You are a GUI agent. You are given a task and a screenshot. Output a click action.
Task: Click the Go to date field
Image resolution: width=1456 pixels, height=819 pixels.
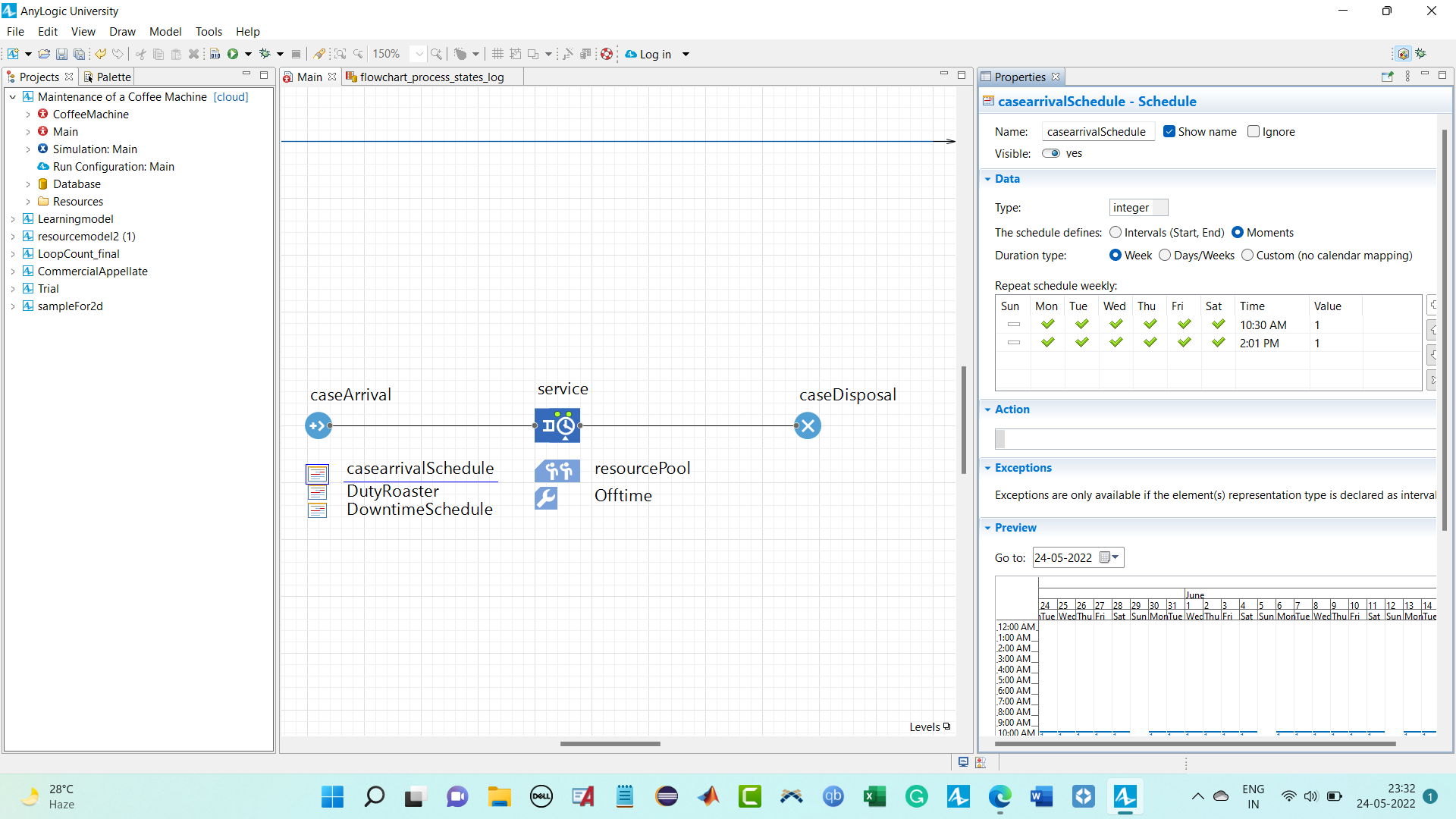pyautogui.click(x=1064, y=557)
